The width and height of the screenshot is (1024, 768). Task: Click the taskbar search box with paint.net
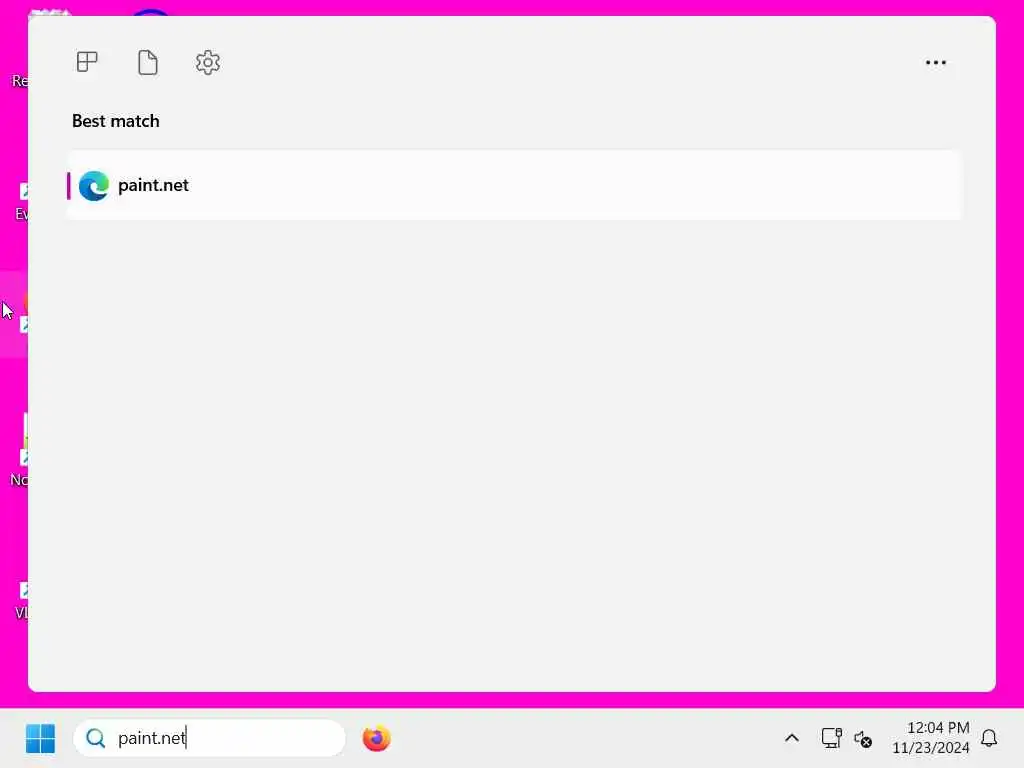pos(209,738)
